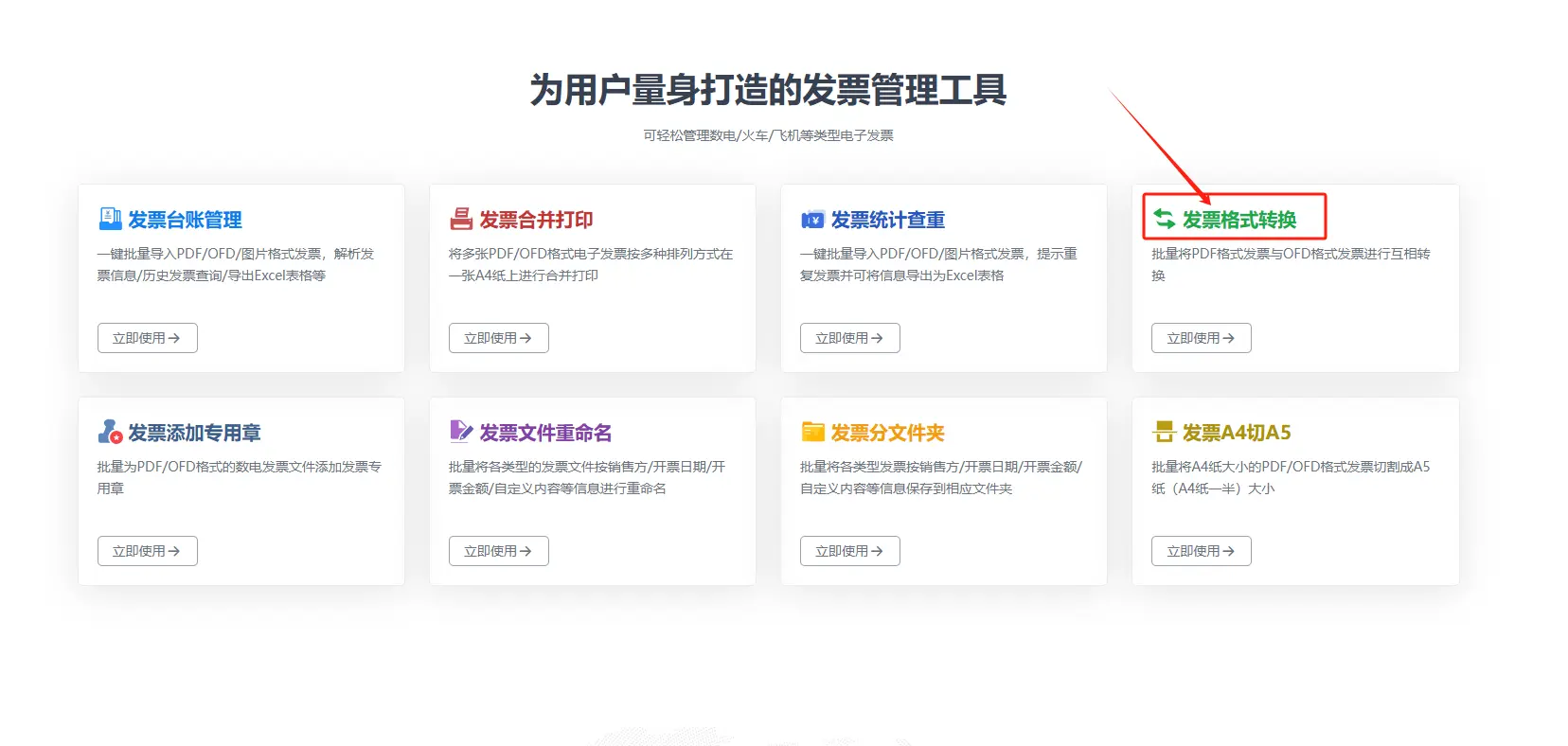Click the red 发票合并打印 printer icon
The height and width of the screenshot is (746, 1568).
point(461,220)
